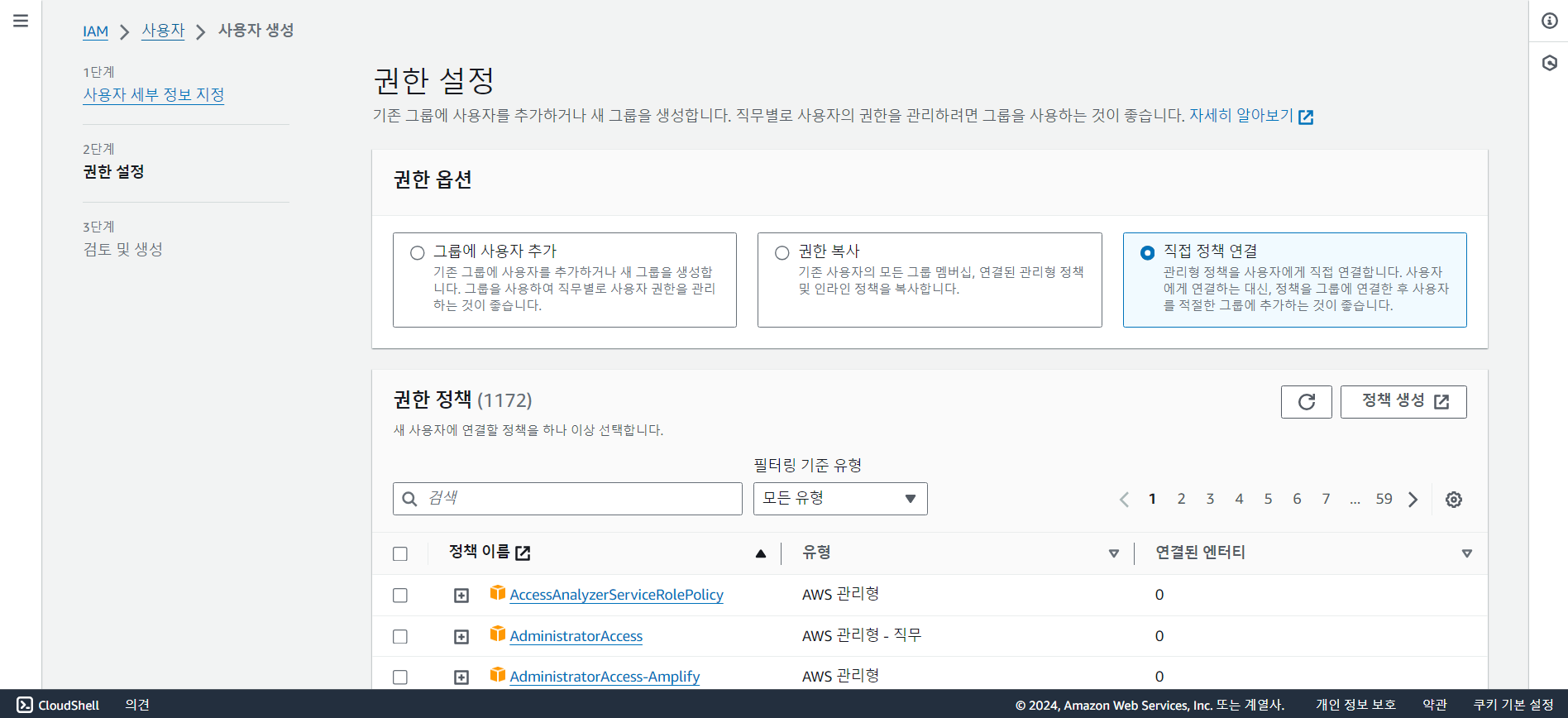Click the policy icon for AccessAnalyzerServiceRolePolicy

[x=498, y=592]
